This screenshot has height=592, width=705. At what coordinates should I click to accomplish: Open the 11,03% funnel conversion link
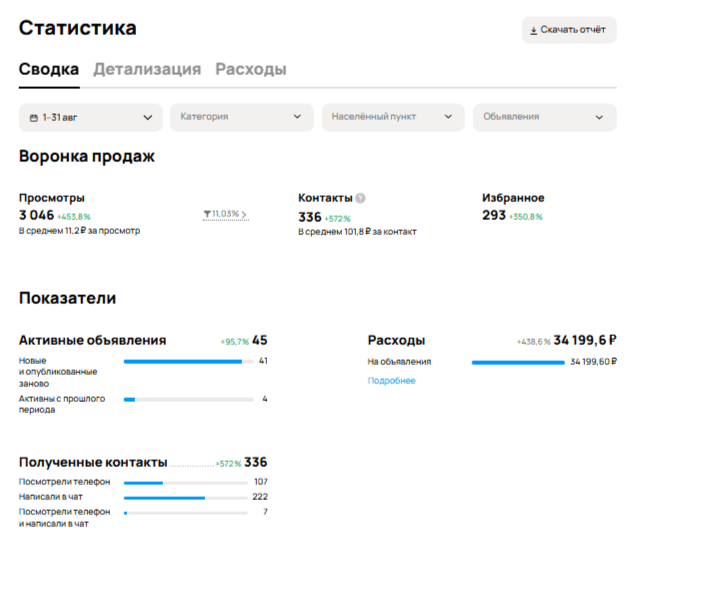[225, 214]
